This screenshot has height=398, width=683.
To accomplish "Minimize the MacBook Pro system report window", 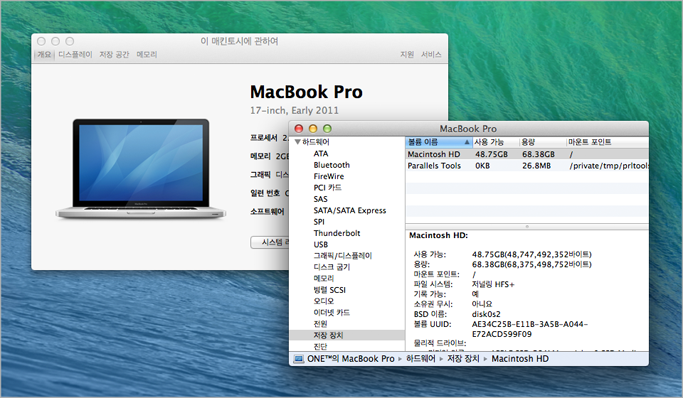I will point(313,128).
